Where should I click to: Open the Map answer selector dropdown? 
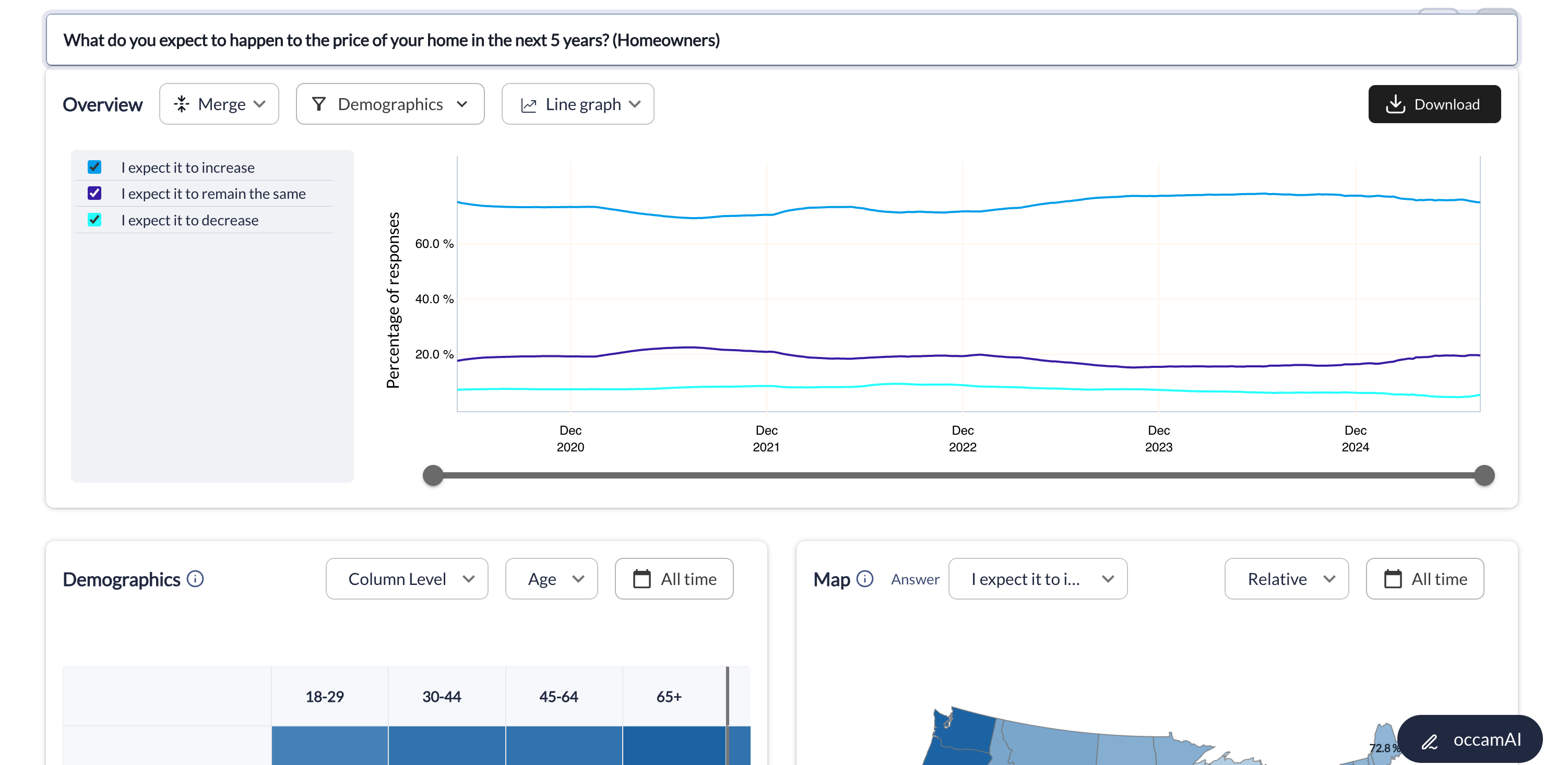1037,579
